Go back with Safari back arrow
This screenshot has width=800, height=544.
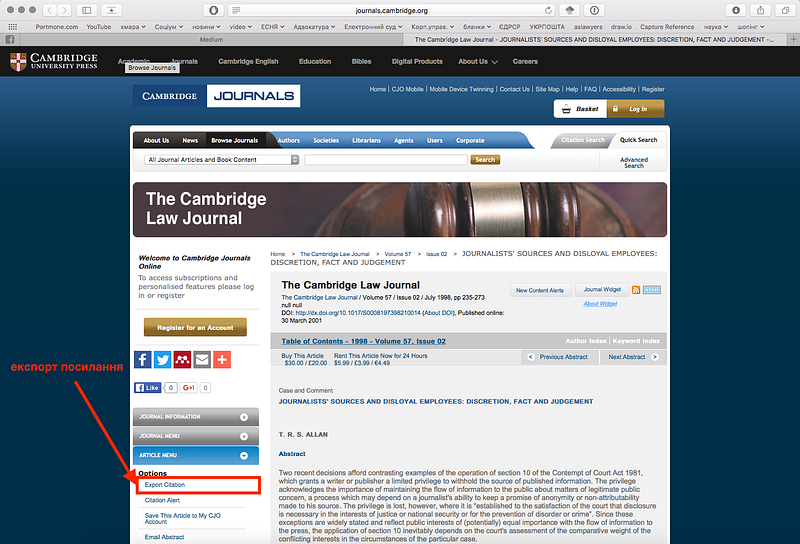(x=49, y=10)
